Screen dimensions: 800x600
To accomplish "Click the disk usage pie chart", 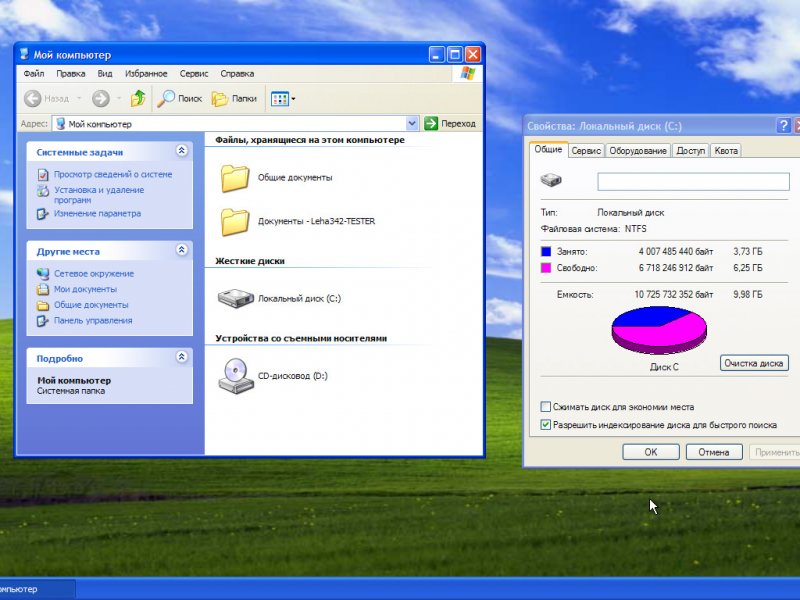I will pos(659,330).
